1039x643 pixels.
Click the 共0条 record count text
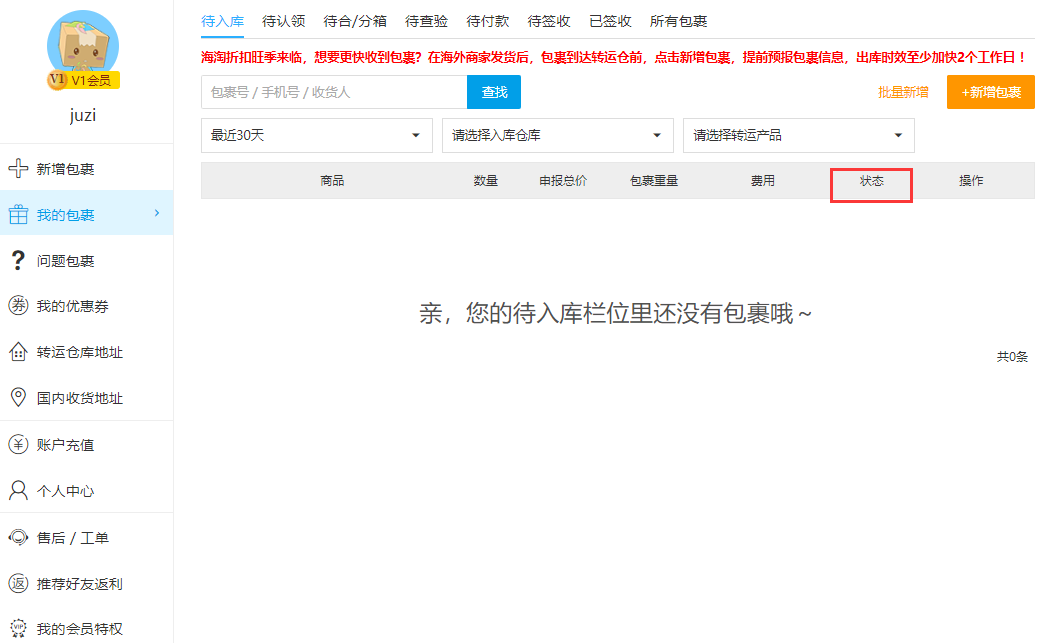[1012, 357]
